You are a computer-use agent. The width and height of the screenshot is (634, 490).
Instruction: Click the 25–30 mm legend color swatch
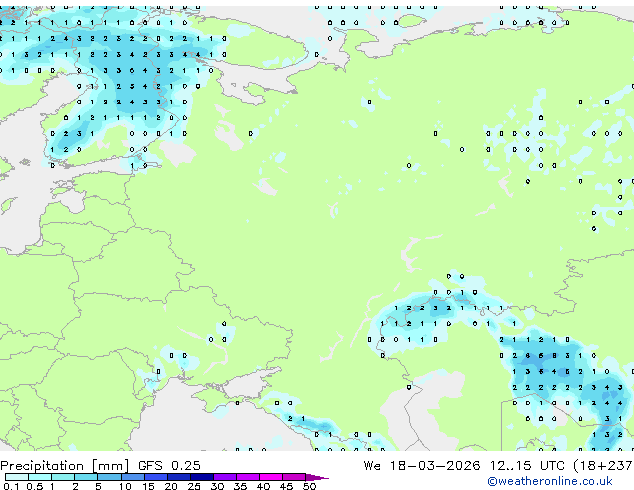202,477
